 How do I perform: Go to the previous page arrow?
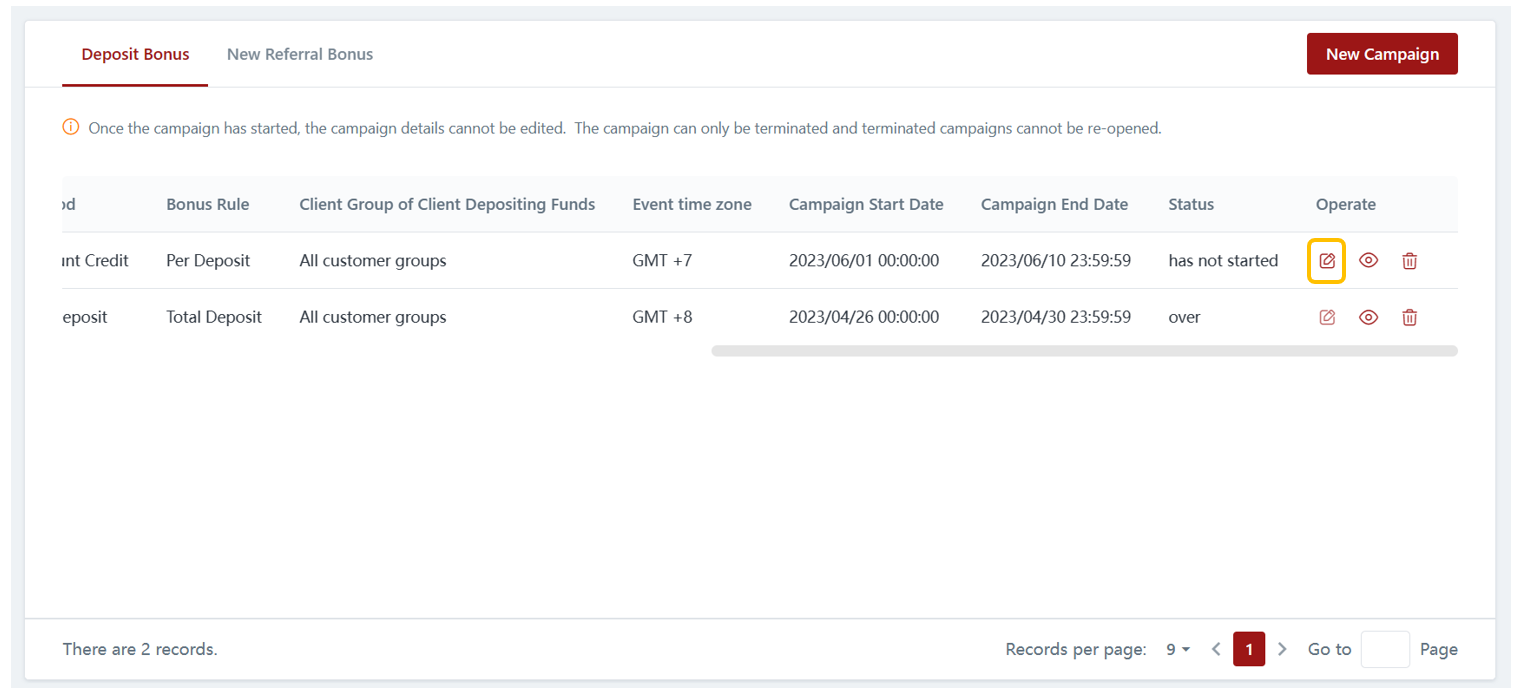(1216, 649)
